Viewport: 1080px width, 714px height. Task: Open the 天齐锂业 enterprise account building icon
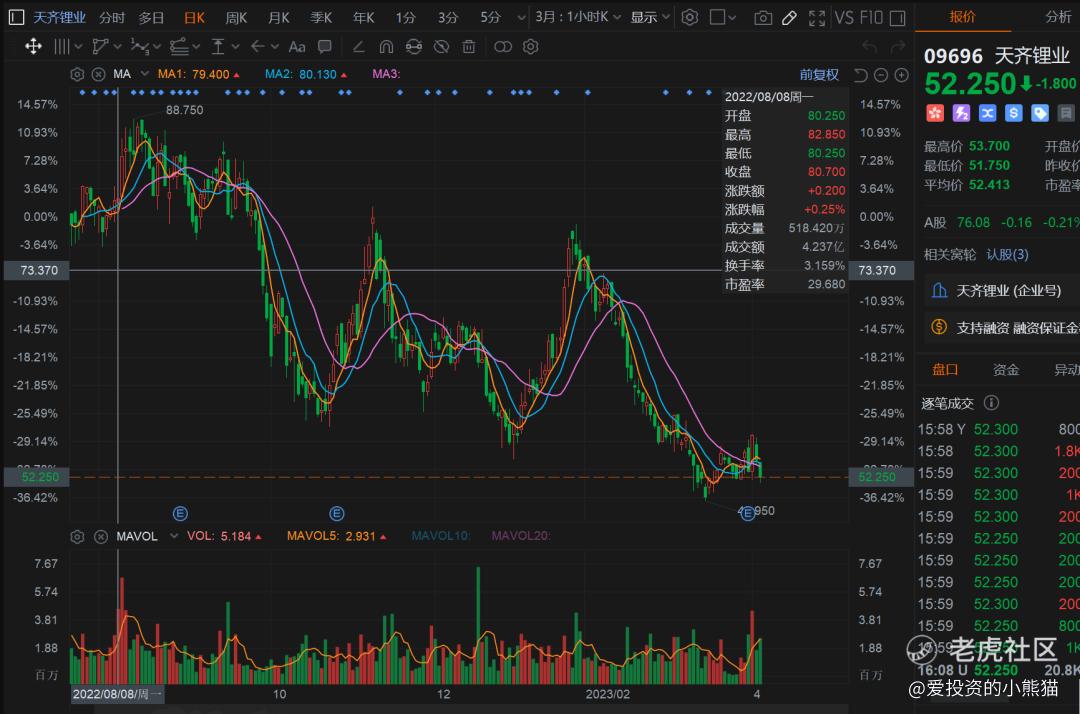pos(939,291)
